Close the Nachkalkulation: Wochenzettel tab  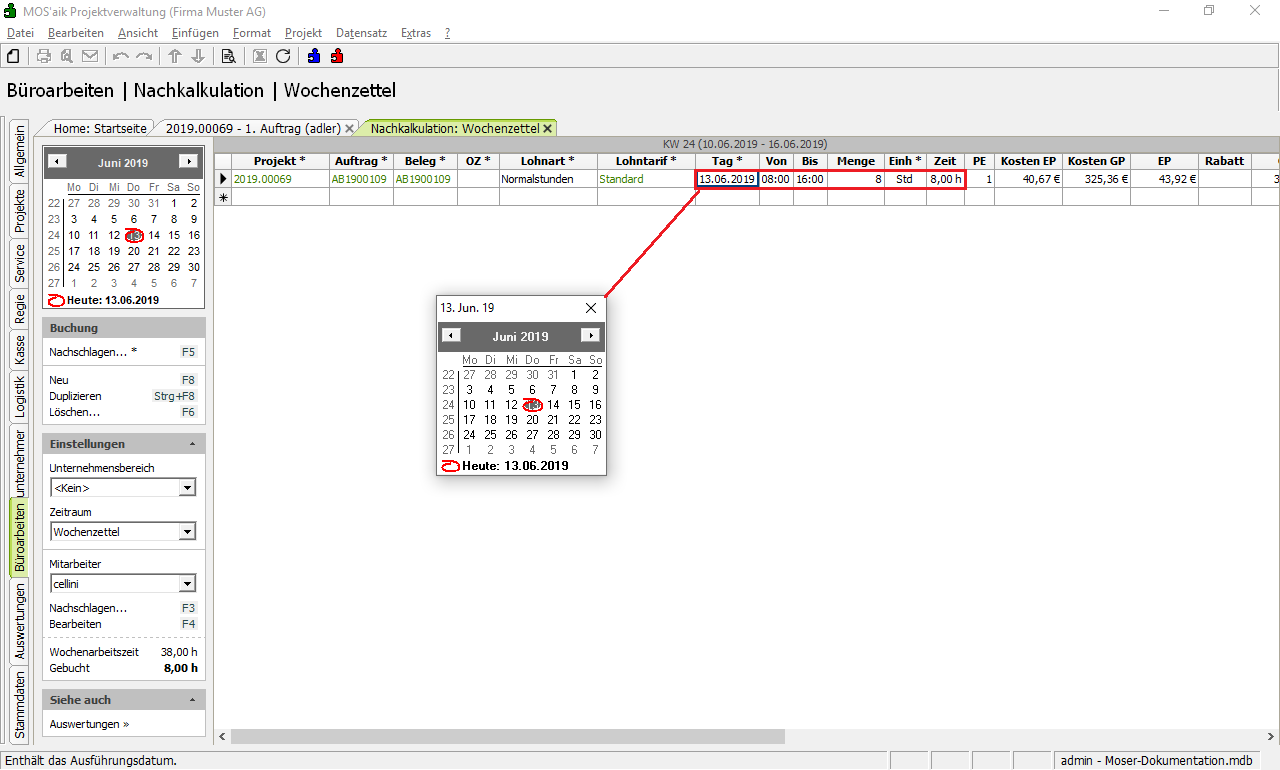548,129
